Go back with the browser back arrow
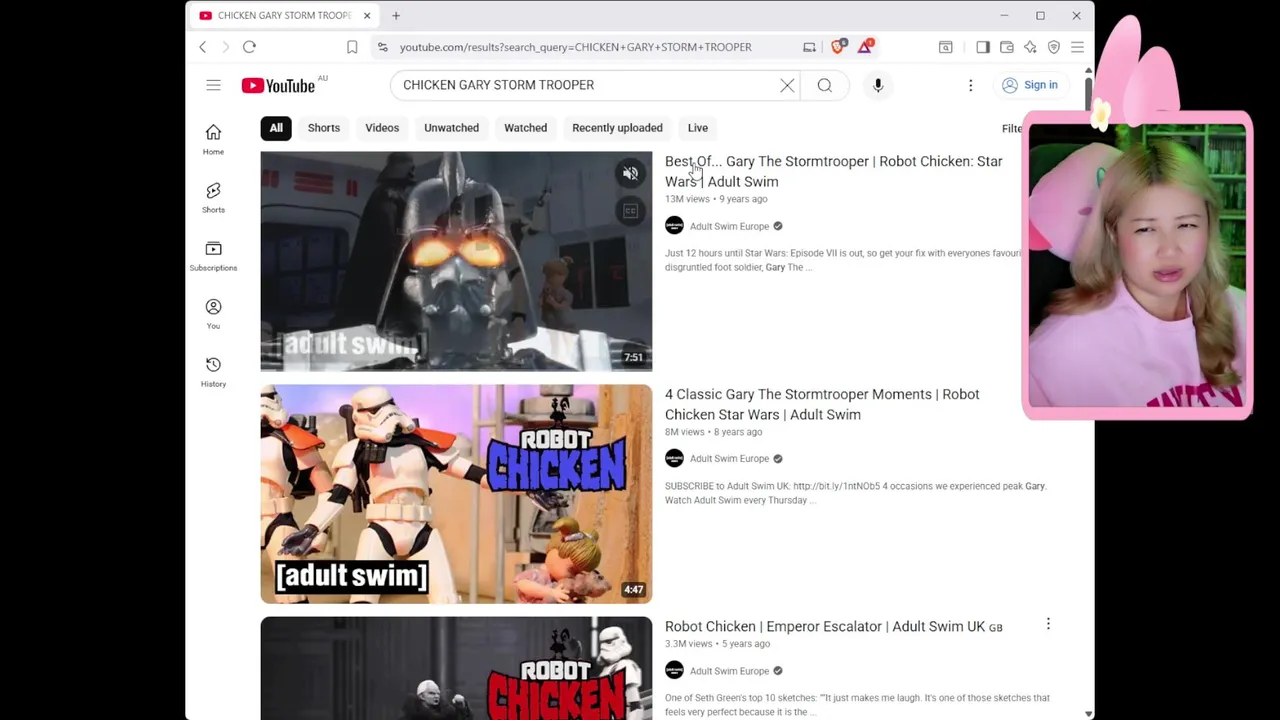 tap(203, 47)
